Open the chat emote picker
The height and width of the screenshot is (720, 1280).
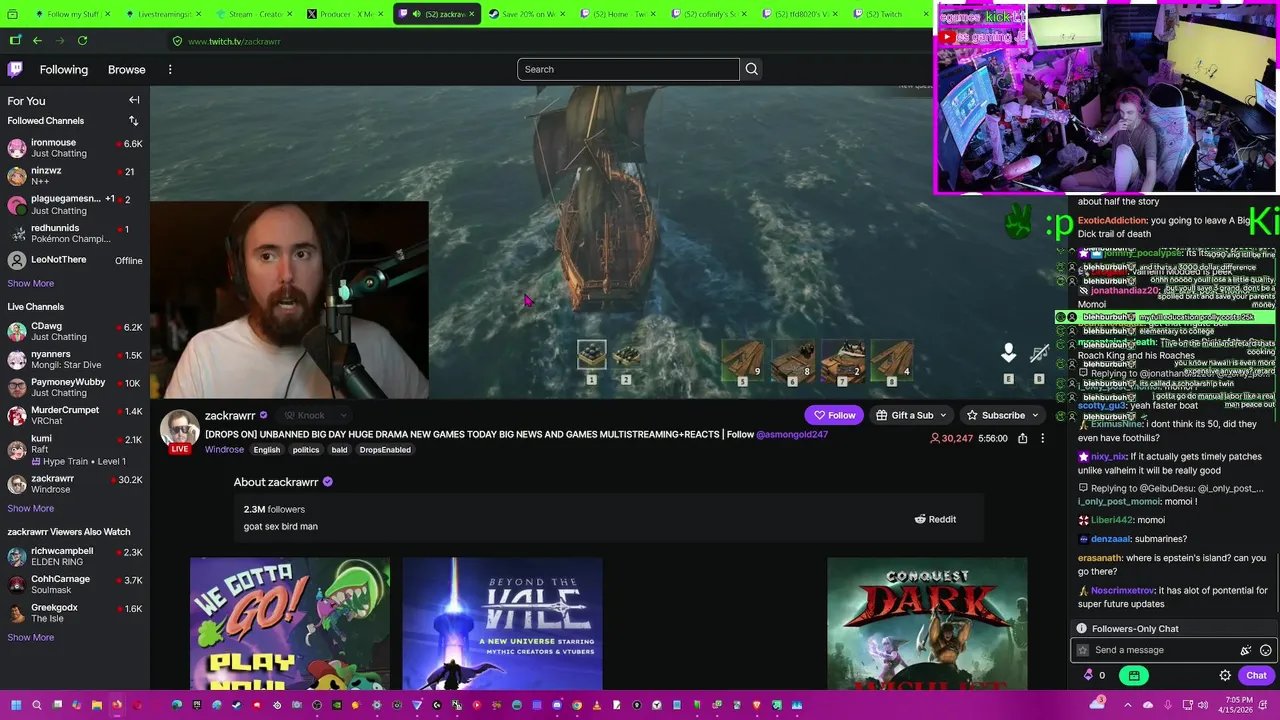1265,650
